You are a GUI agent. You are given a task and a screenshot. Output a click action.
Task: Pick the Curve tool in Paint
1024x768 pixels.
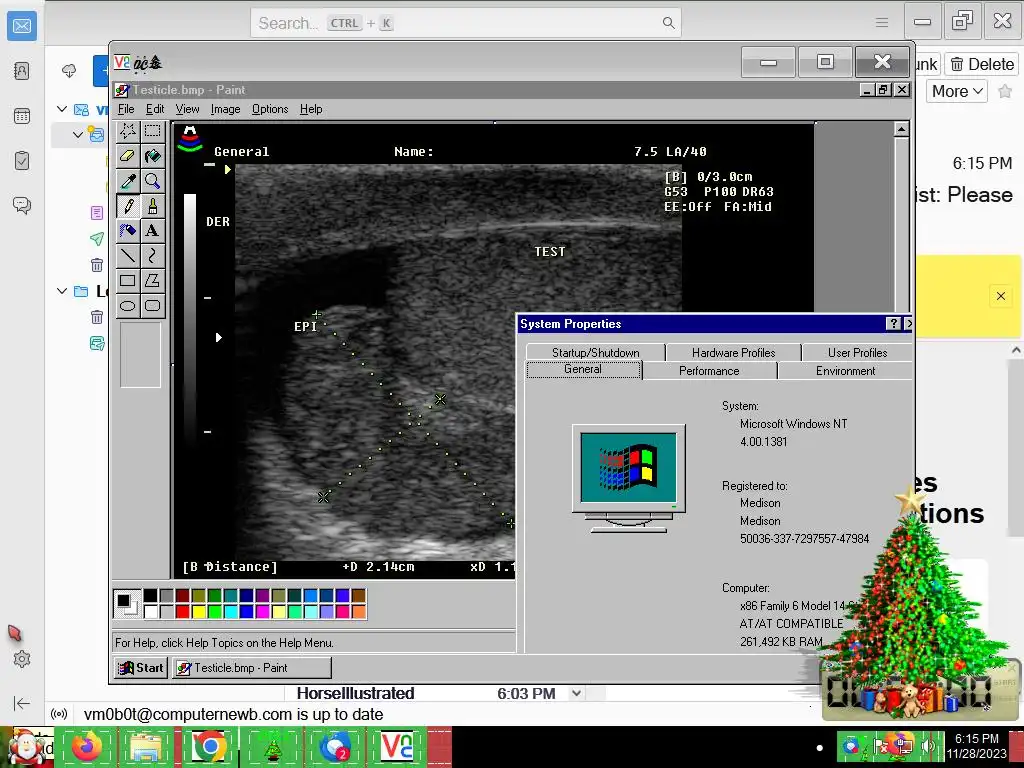coord(153,255)
